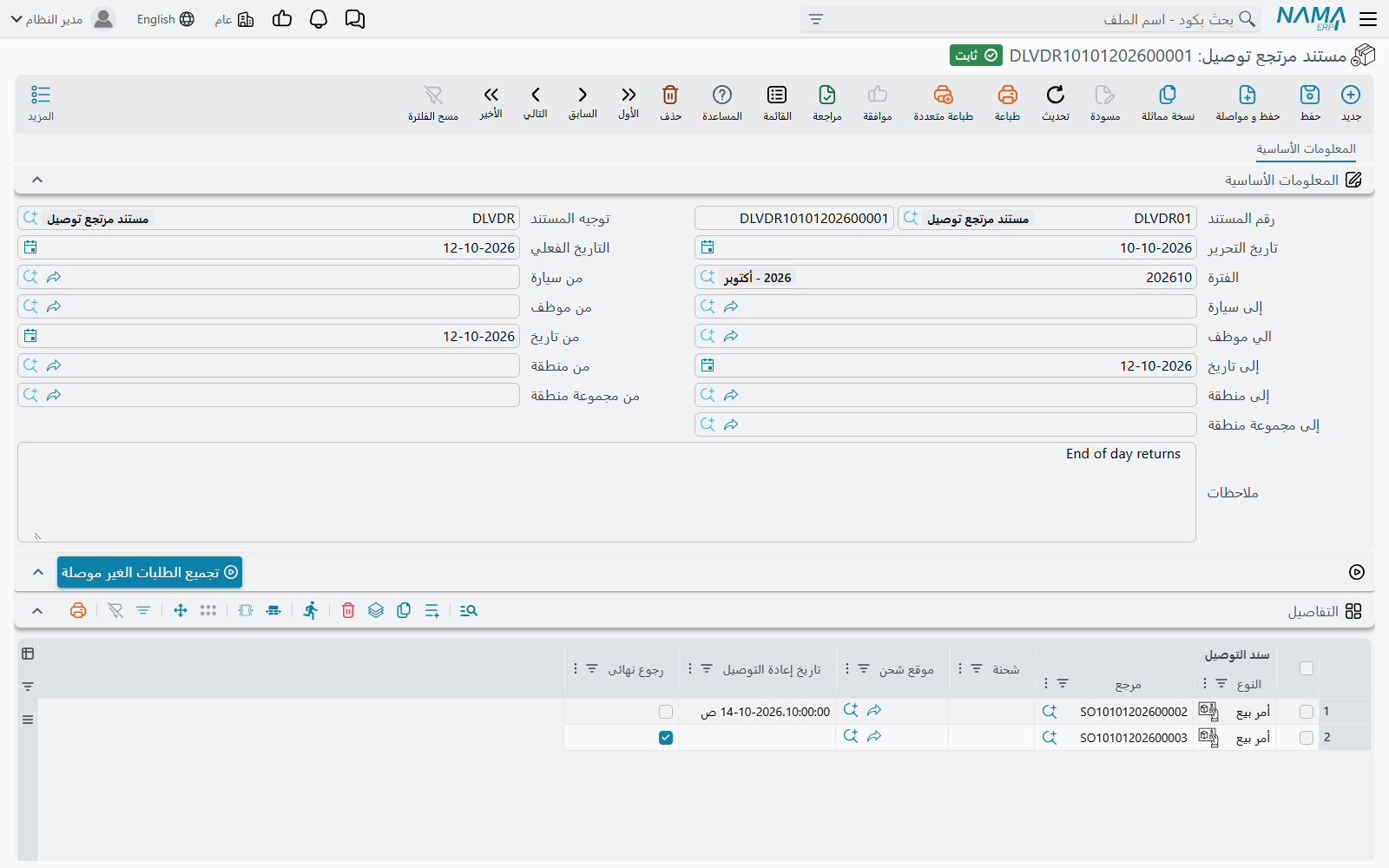
Task: Open the notifications bell icon
Action: pos(319,19)
